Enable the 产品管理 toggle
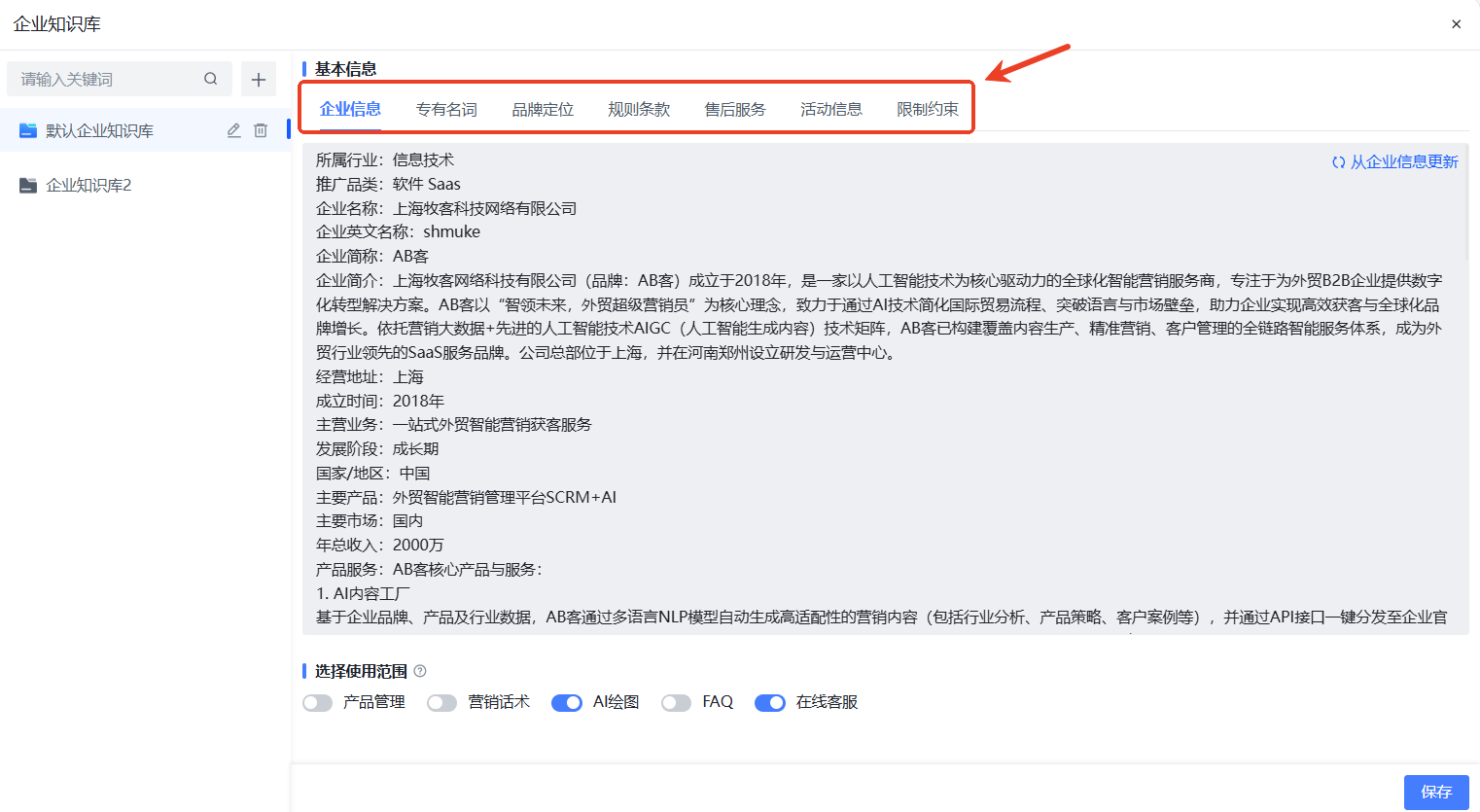This screenshot has height=812, width=1480. [318, 702]
